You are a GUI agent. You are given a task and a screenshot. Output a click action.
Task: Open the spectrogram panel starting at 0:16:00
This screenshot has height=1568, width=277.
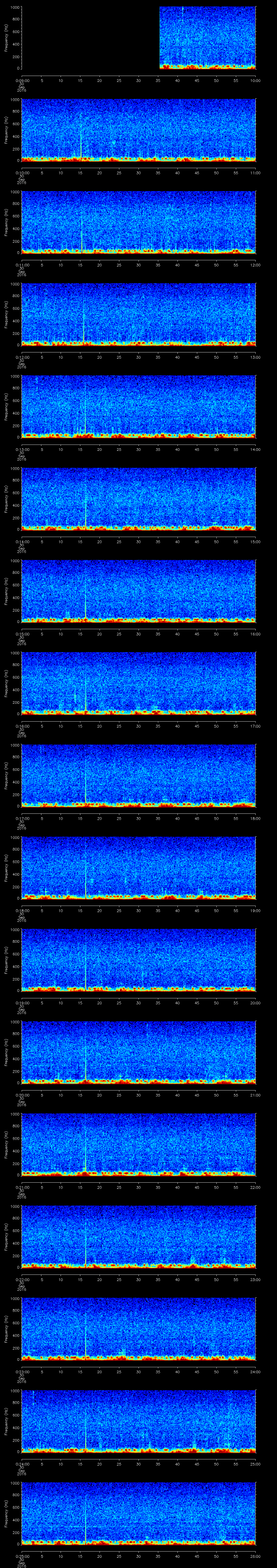(x=138, y=683)
